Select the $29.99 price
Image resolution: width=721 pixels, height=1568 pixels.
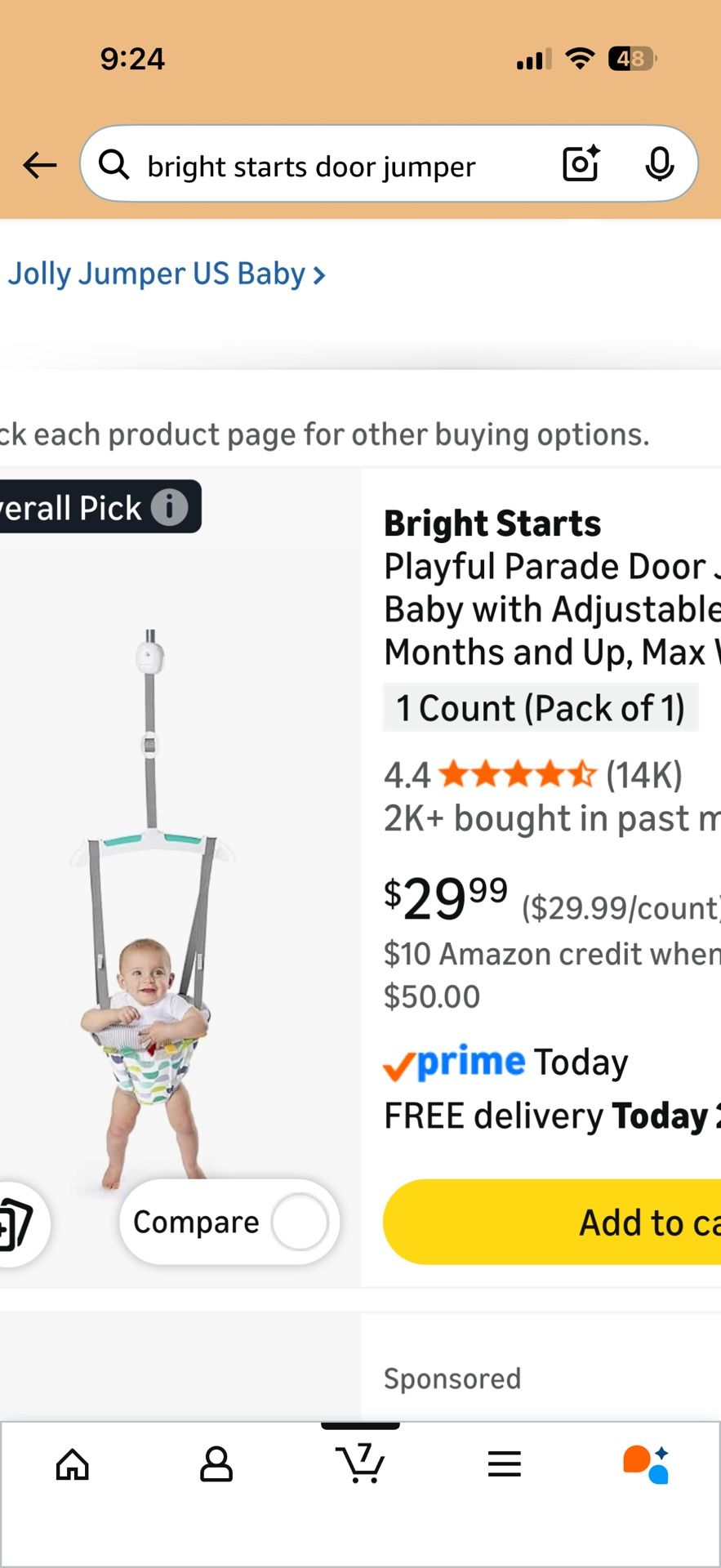click(446, 899)
